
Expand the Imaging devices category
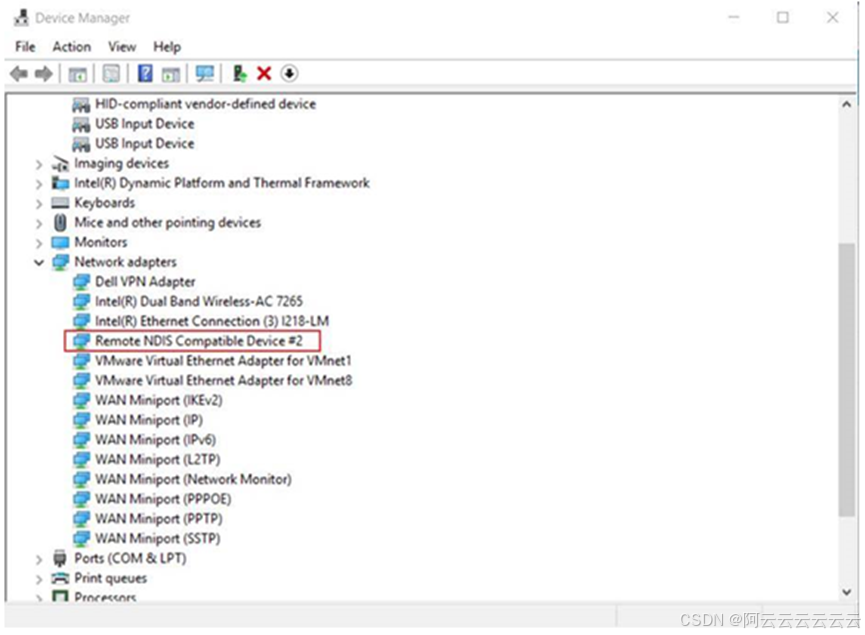coord(39,163)
